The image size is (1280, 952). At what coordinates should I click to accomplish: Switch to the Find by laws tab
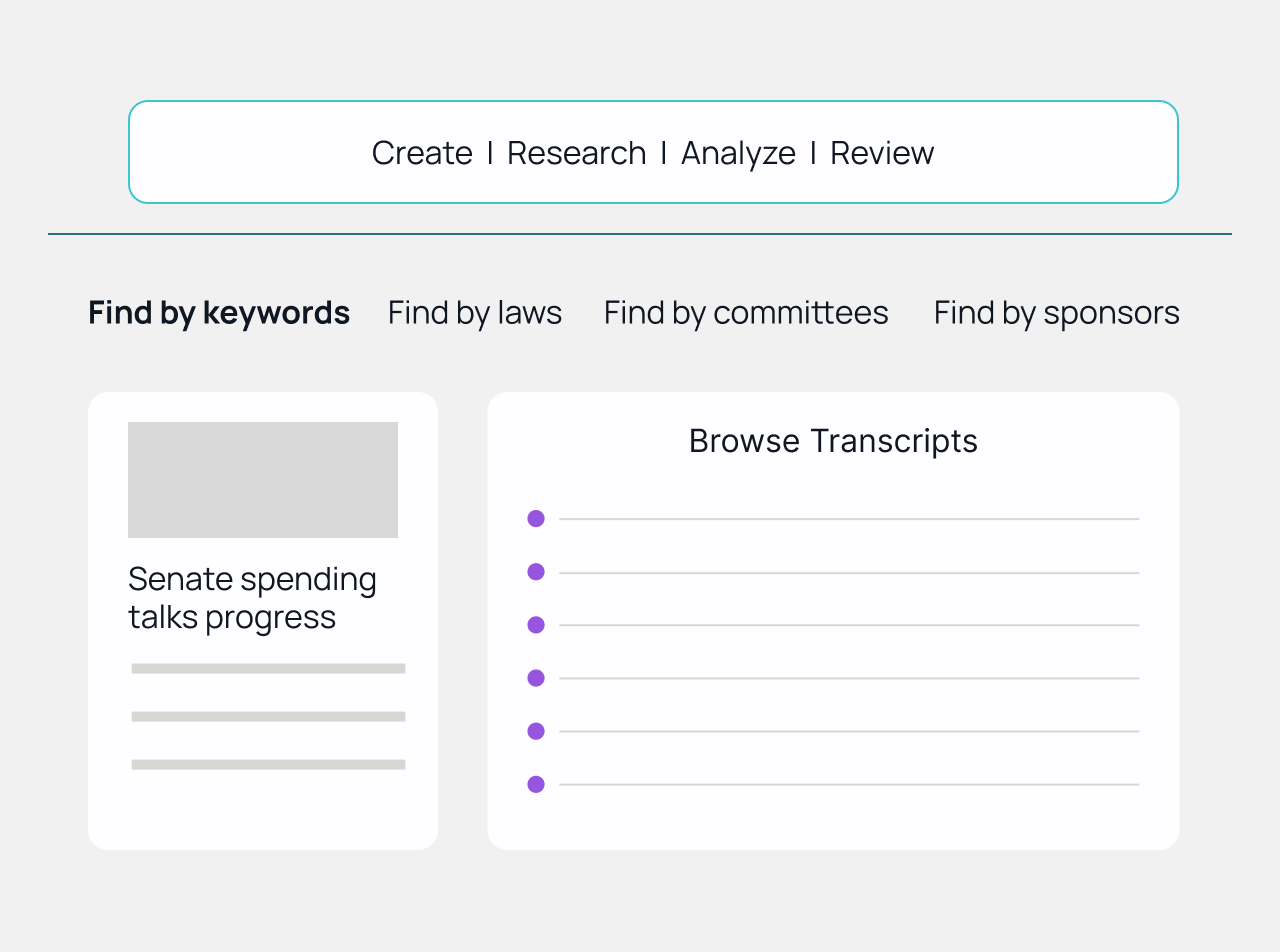[x=475, y=313]
